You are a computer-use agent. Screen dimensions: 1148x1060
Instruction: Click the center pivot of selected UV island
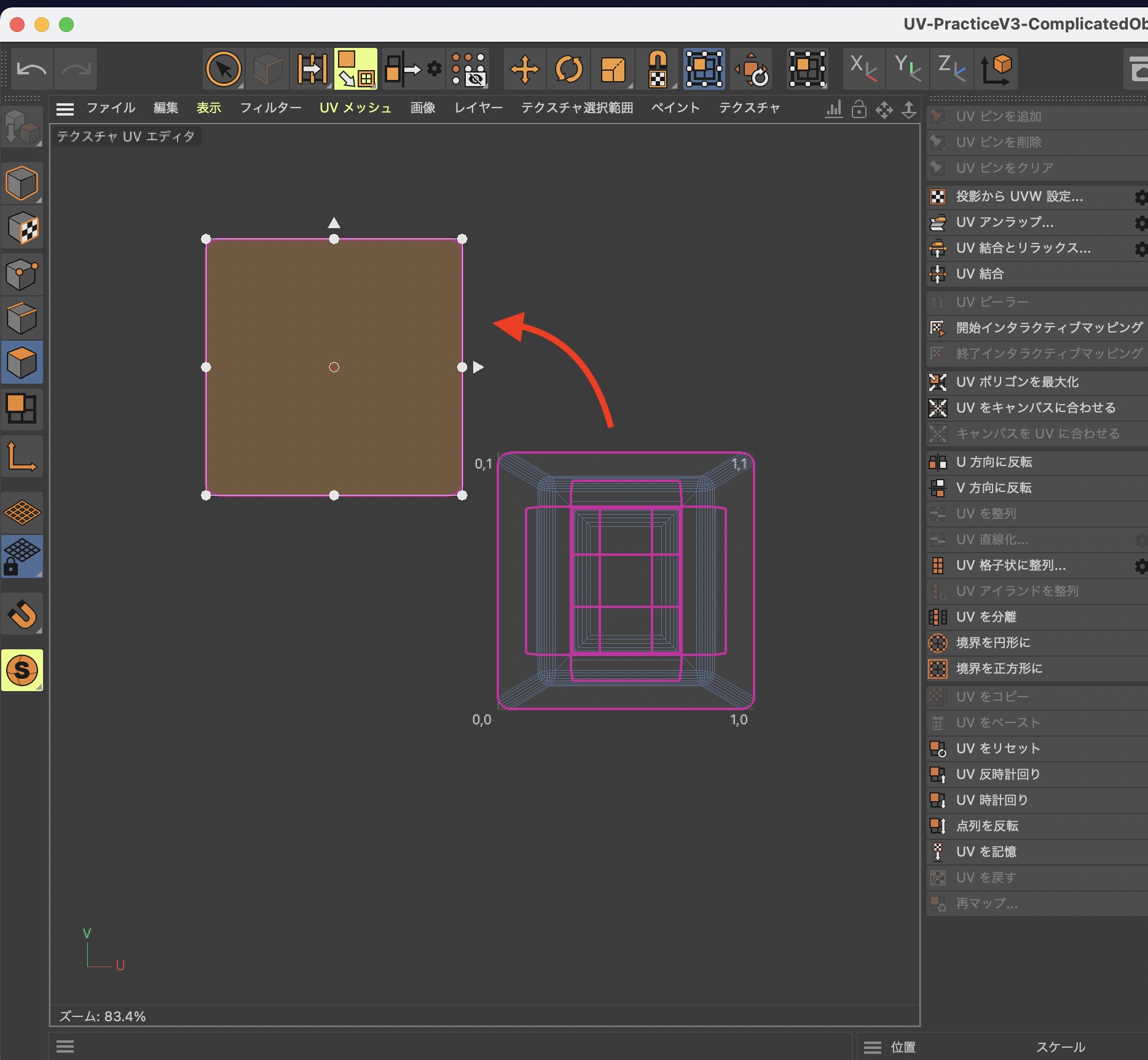point(334,367)
